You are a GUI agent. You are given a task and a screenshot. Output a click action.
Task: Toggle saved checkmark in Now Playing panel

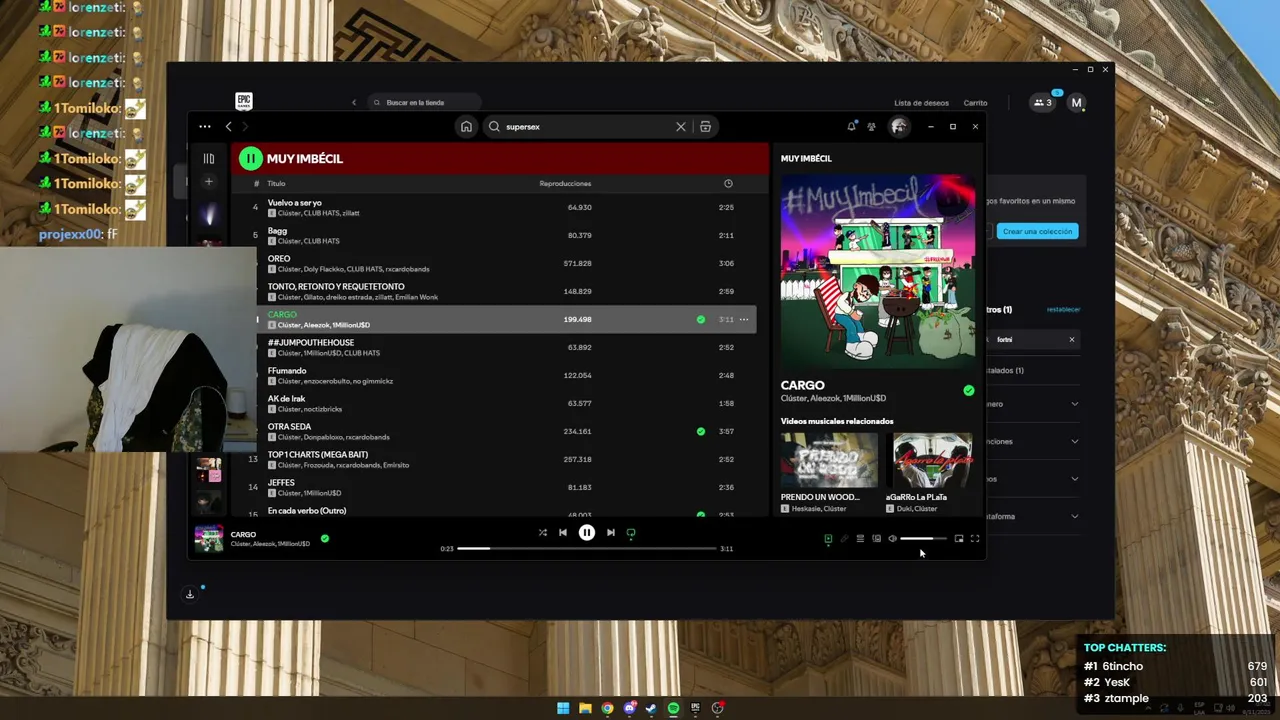tap(968, 391)
